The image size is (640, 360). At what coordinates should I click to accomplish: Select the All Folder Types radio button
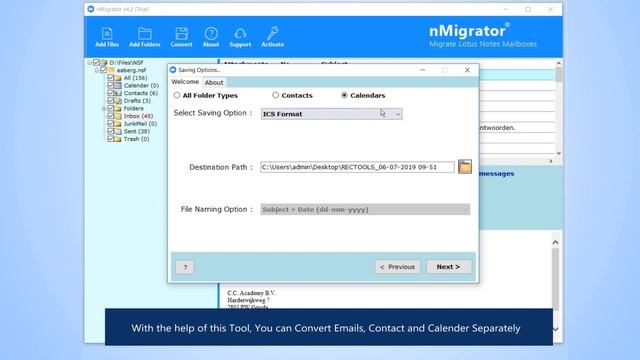point(177,95)
